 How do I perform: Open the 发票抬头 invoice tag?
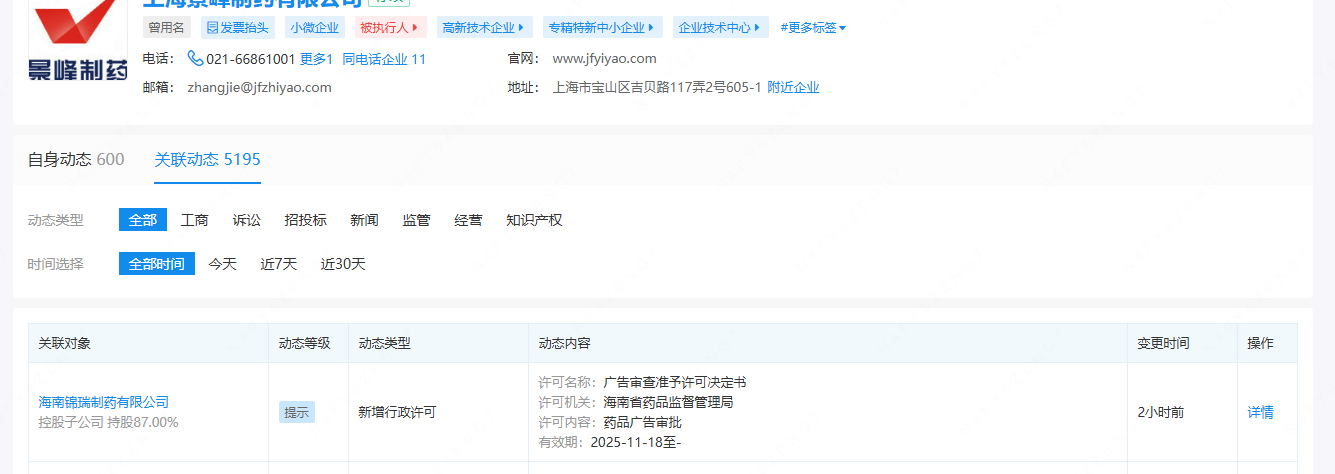(237, 28)
